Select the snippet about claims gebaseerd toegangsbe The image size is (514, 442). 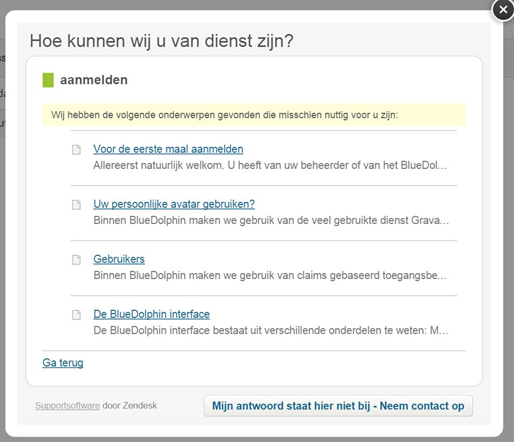pos(270,275)
